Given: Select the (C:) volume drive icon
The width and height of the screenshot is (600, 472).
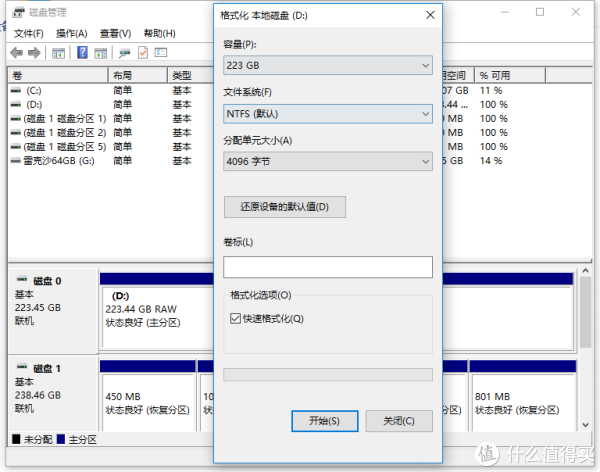Looking at the screenshot, I should pos(16,91).
